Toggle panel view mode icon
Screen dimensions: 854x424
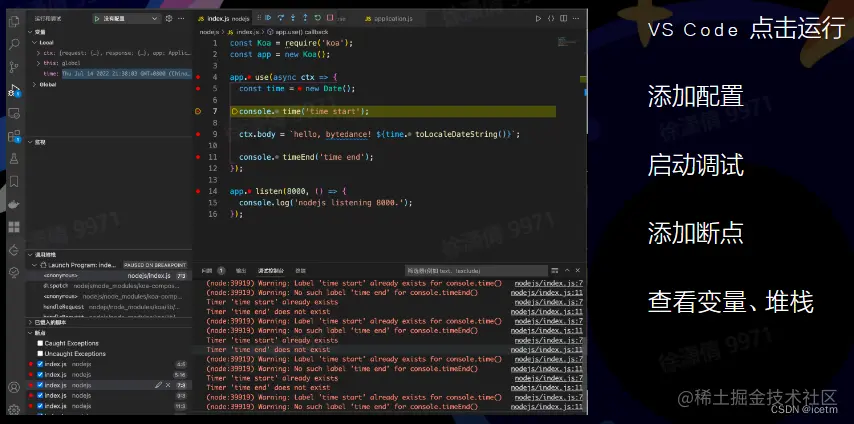pos(554,270)
